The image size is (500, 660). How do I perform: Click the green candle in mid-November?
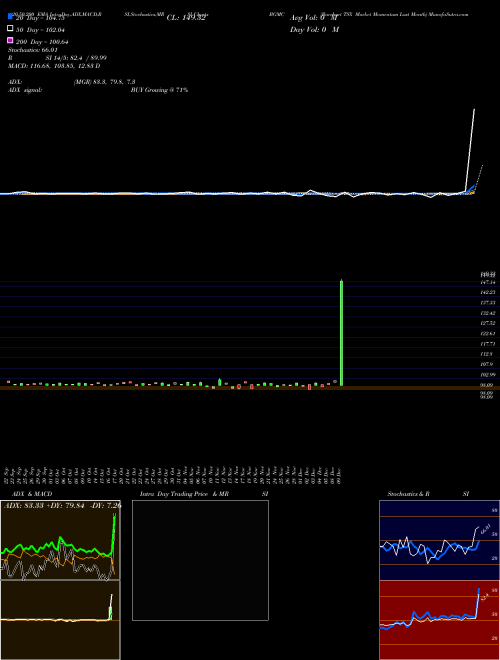pyautogui.click(x=220, y=382)
